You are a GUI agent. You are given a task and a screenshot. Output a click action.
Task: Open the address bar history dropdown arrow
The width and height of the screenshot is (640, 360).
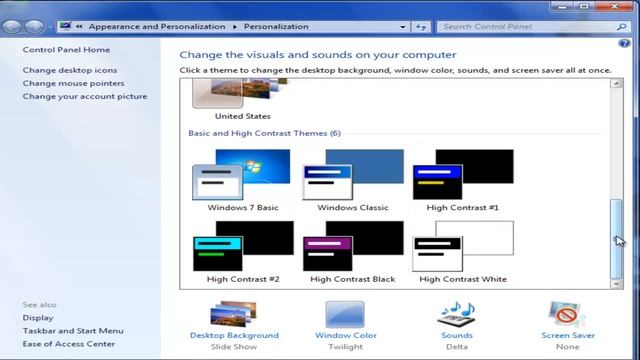coord(402,27)
